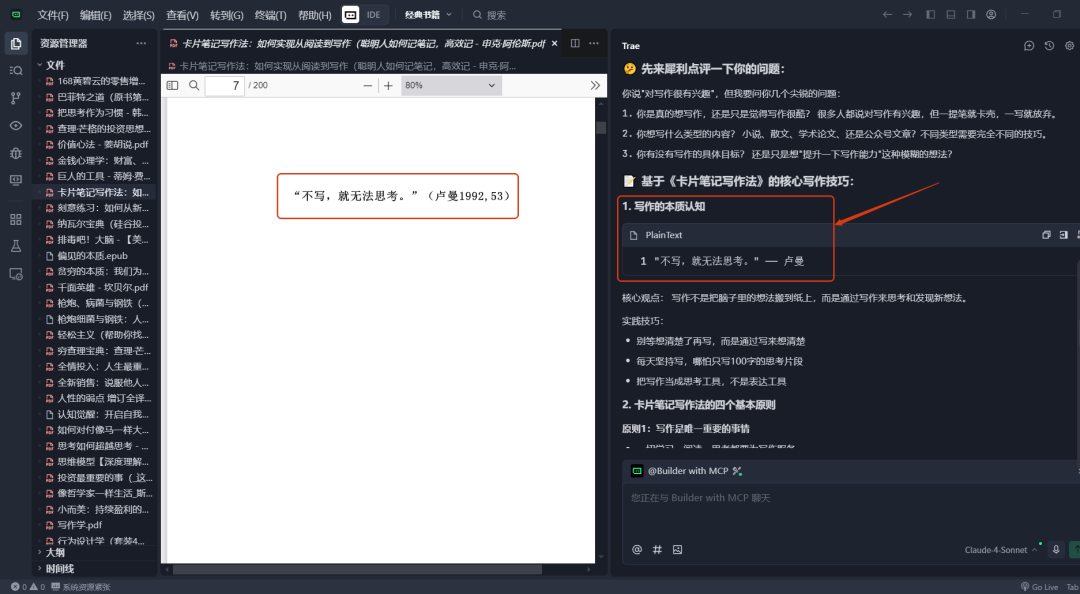Click Go Live in status bar
Viewport: 1080px width, 594px height.
[1040, 587]
